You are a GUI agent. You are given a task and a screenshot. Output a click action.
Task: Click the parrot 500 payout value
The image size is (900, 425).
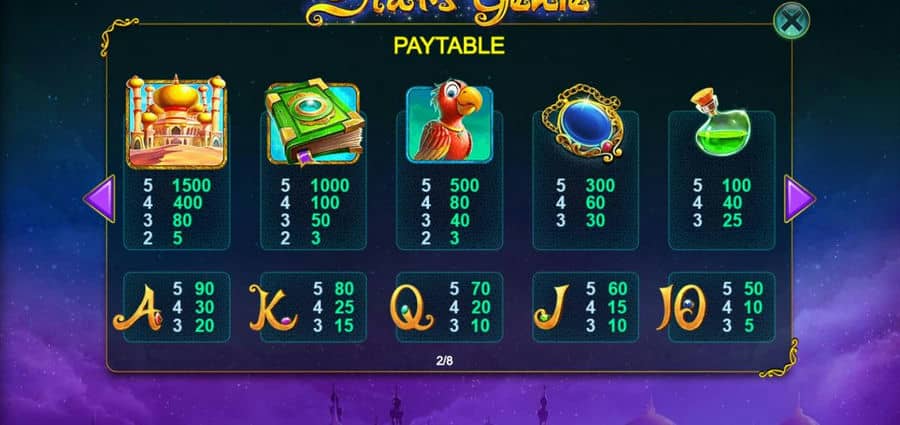point(465,186)
